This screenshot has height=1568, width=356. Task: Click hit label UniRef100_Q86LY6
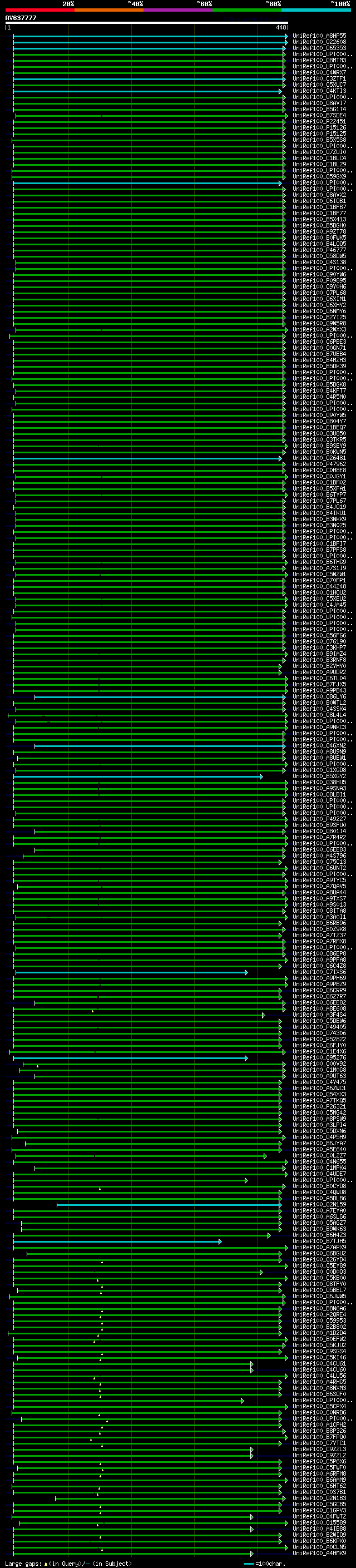click(319, 696)
